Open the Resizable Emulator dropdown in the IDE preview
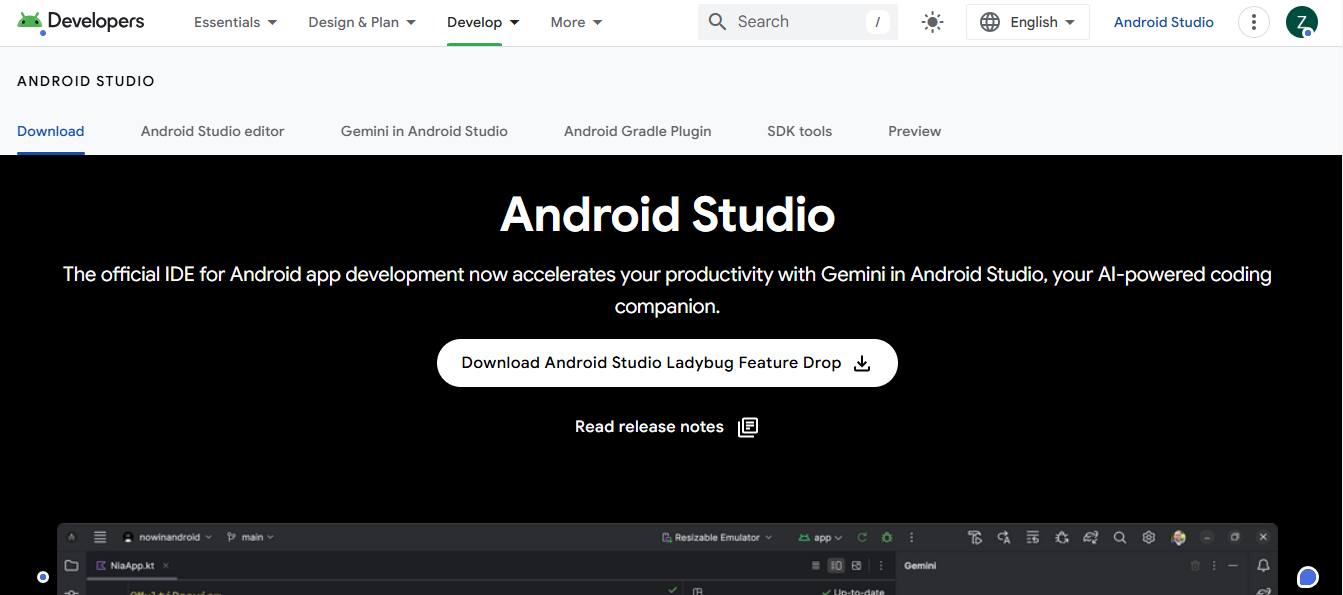This screenshot has width=1343, height=595. coord(717,537)
